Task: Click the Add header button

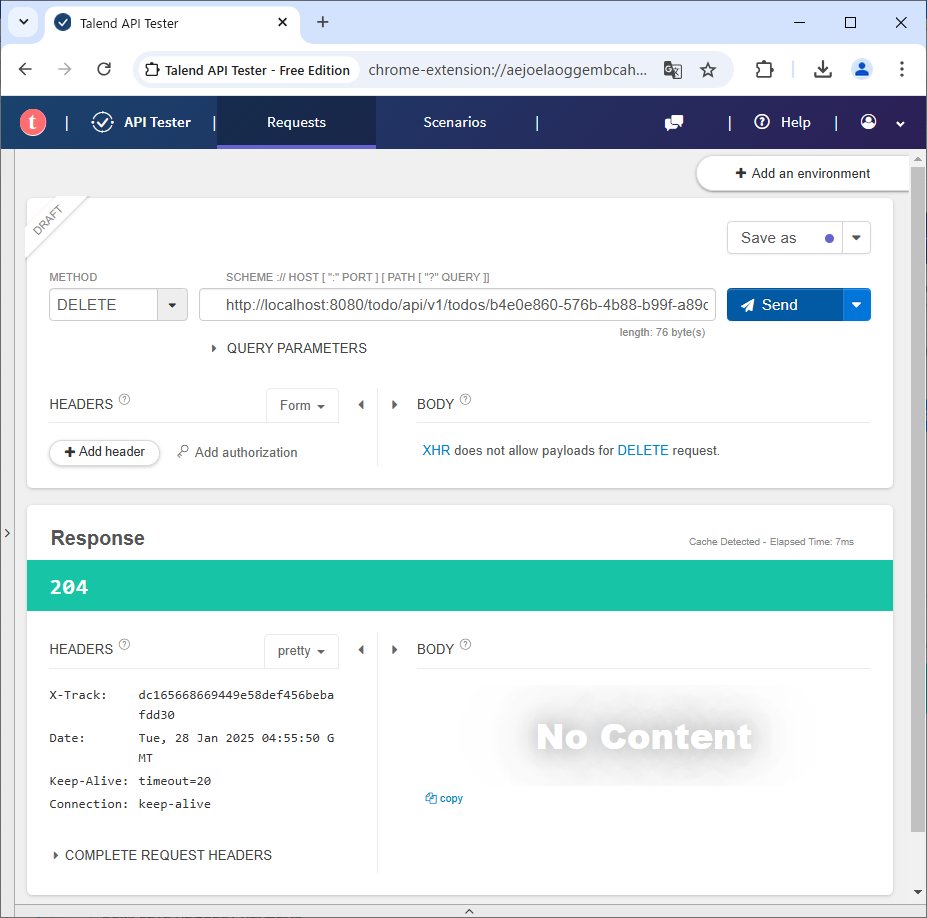Action: (x=104, y=452)
